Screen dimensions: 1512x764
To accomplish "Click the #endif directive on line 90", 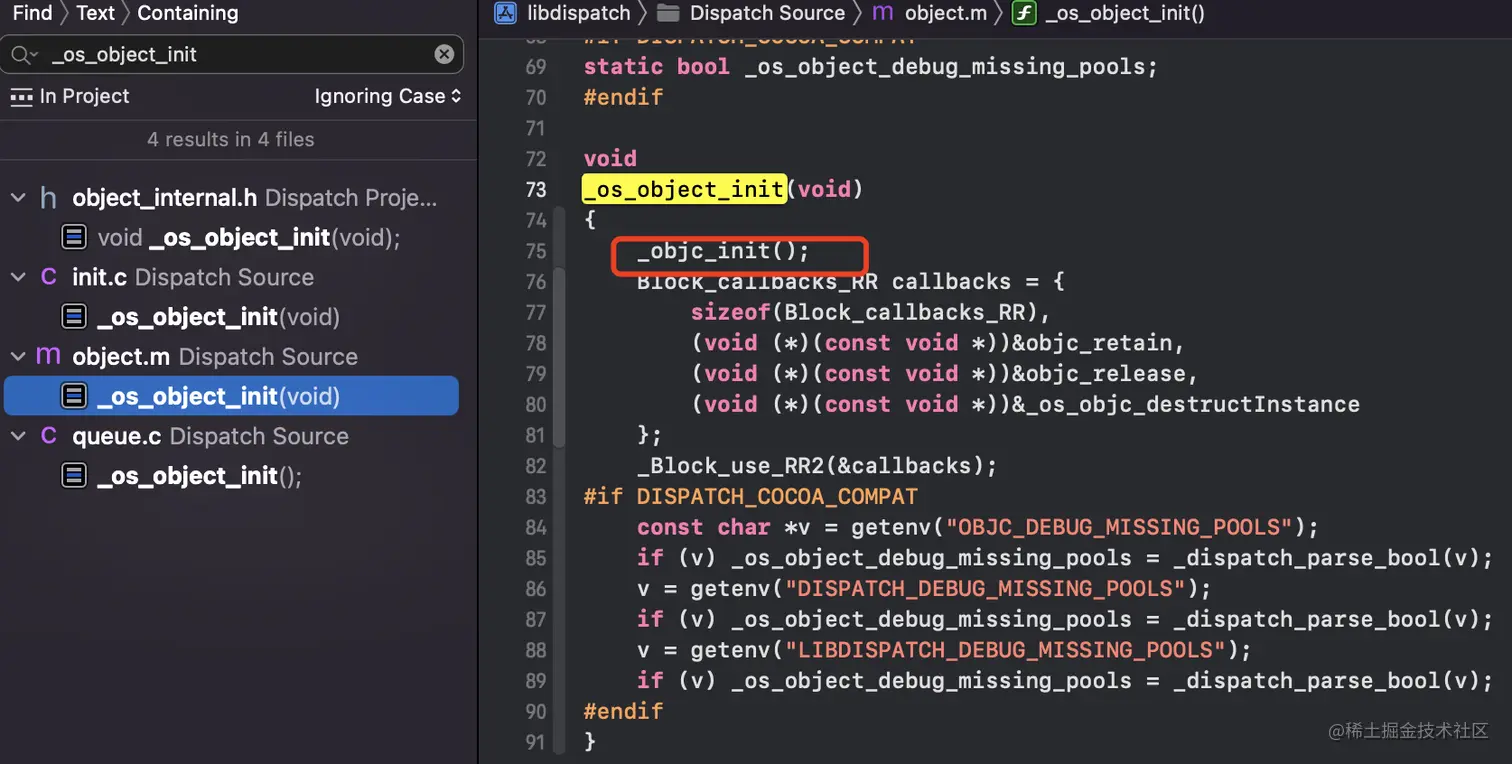I will coord(623,711).
